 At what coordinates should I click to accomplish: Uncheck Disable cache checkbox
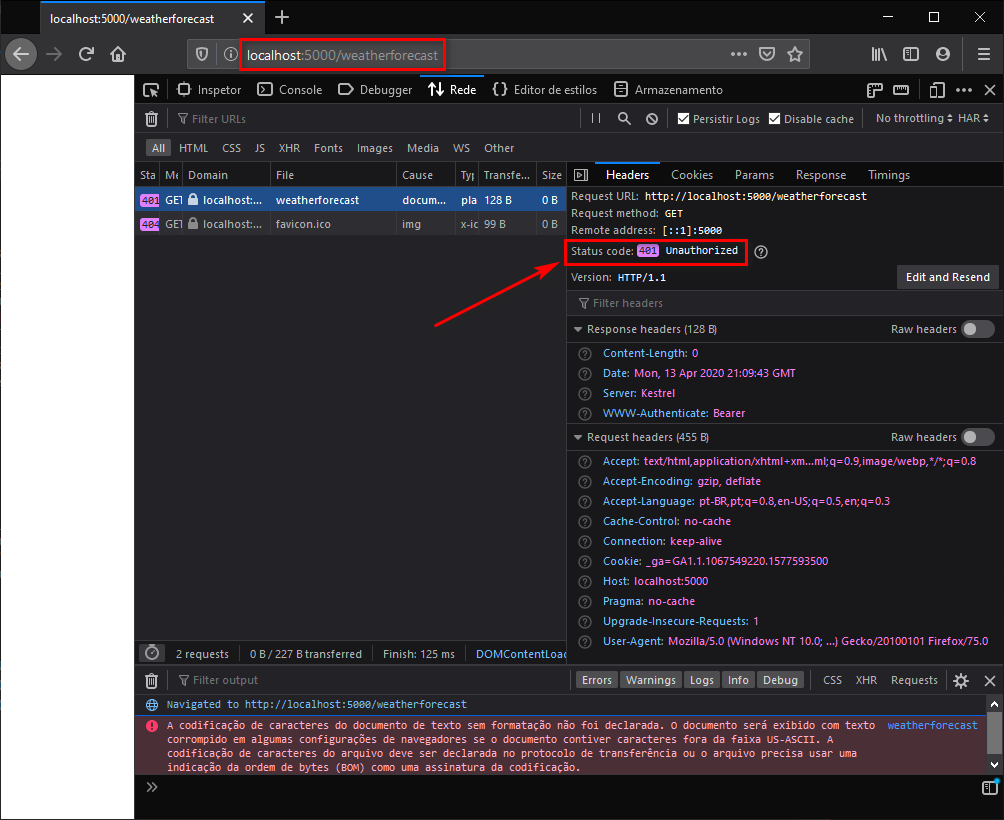click(x=775, y=119)
